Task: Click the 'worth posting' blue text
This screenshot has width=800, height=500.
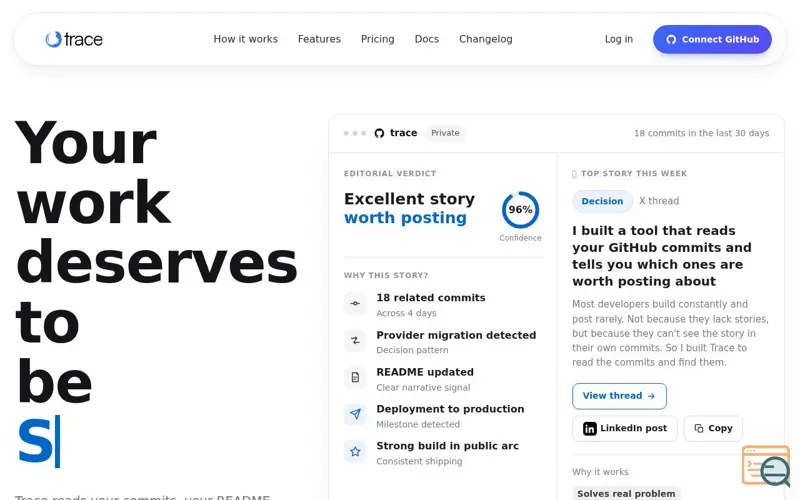Action: click(405, 218)
